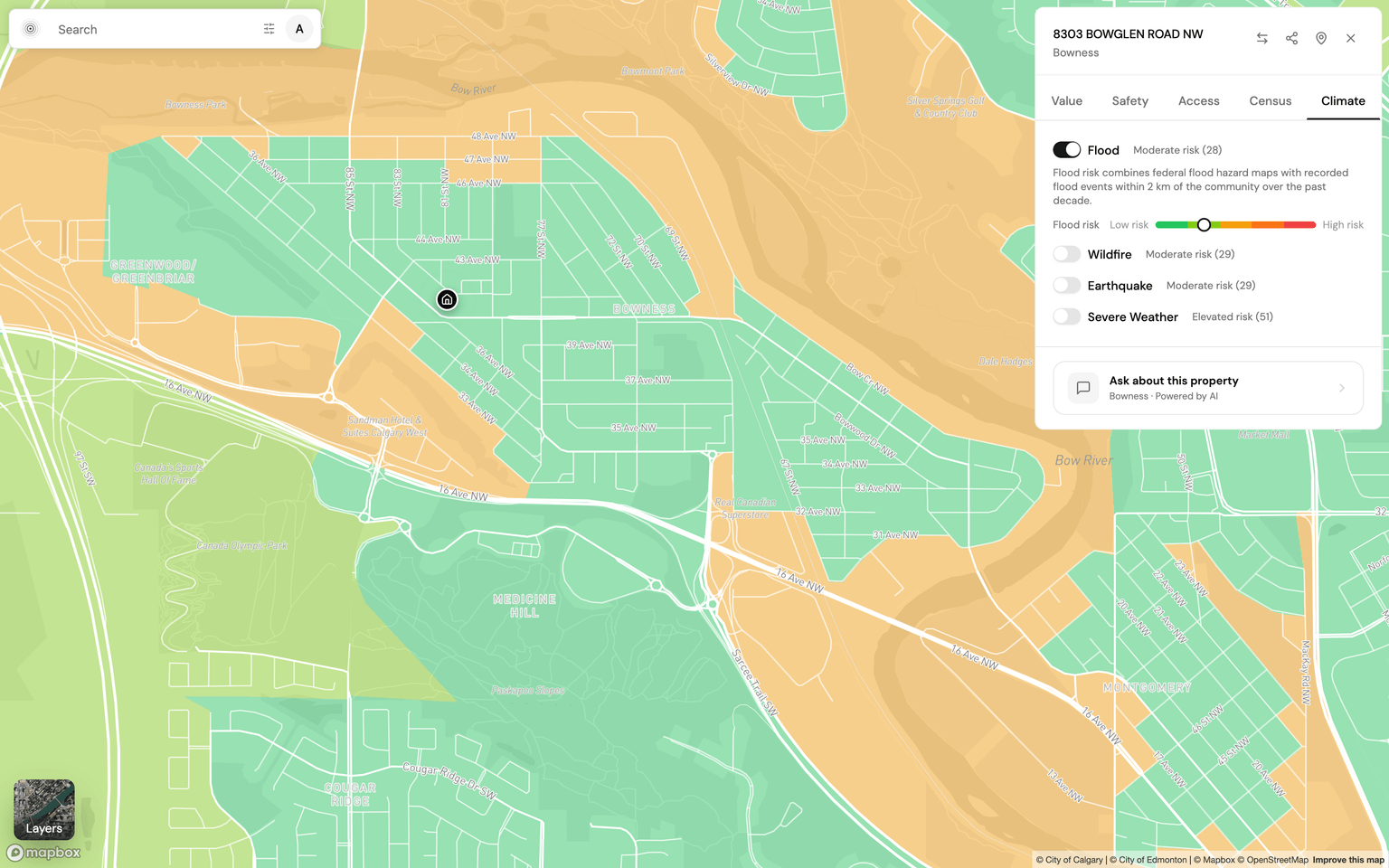This screenshot has width=1389, height=868.
Task: Click the City of Calgary attribution text
Action: coord(1070,860)
